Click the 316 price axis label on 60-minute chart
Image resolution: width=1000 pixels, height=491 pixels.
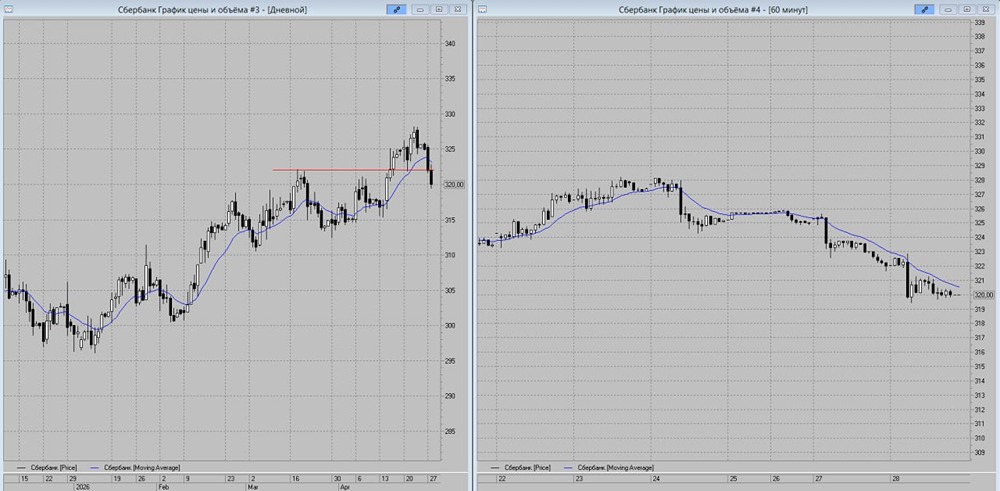[x=980, y=352]
